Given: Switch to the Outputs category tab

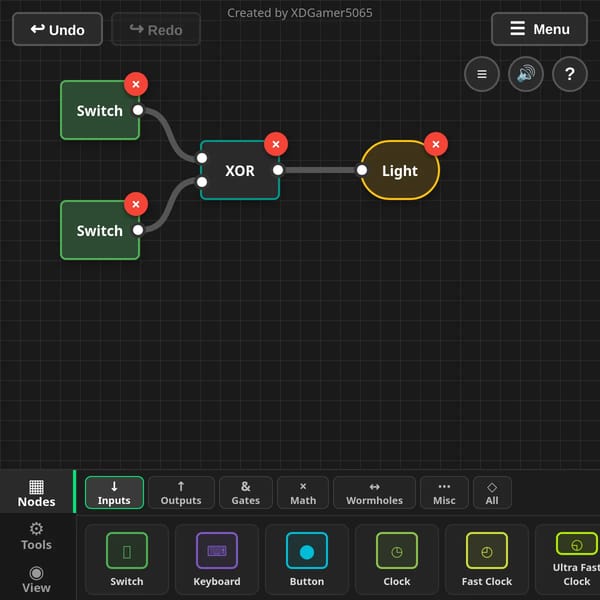Looking at the screenshot, I should coord(181,493).
